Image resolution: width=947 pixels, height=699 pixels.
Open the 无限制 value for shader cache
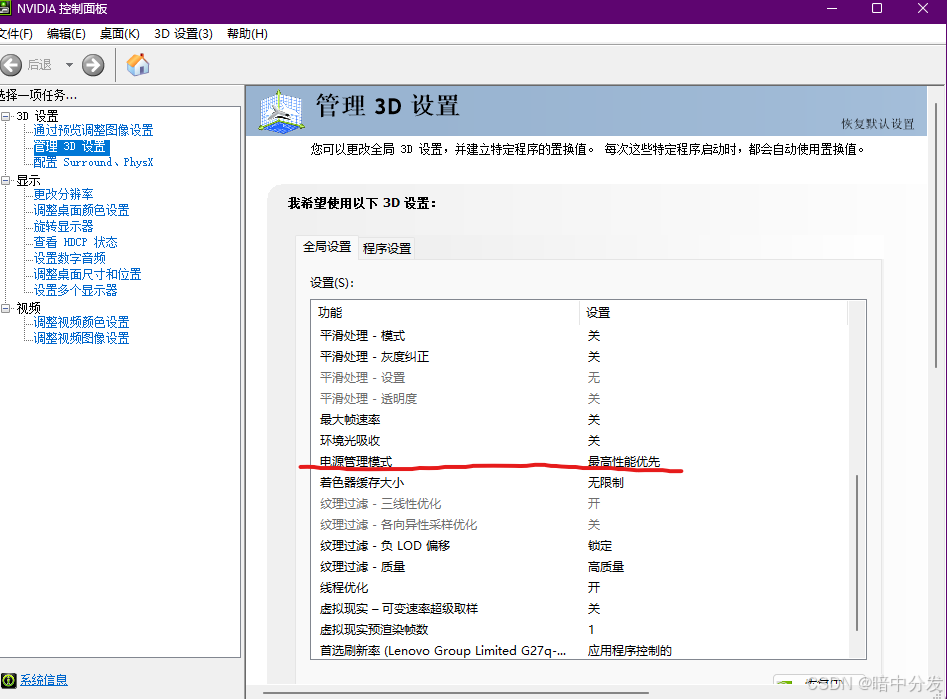click(606, 483)
